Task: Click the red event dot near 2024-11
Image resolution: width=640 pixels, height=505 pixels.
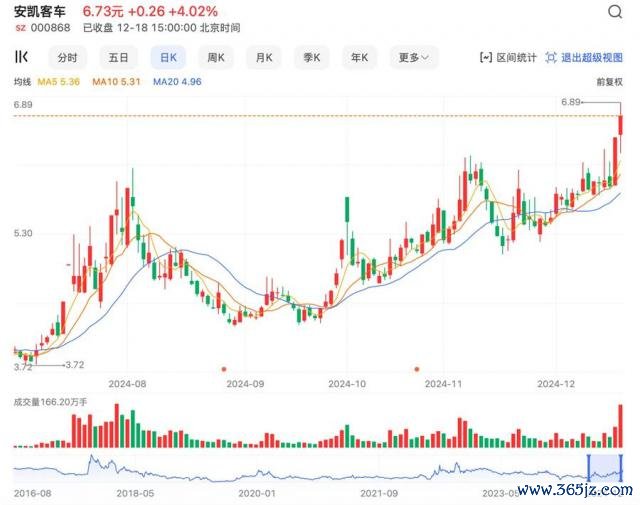Action: 417,369
